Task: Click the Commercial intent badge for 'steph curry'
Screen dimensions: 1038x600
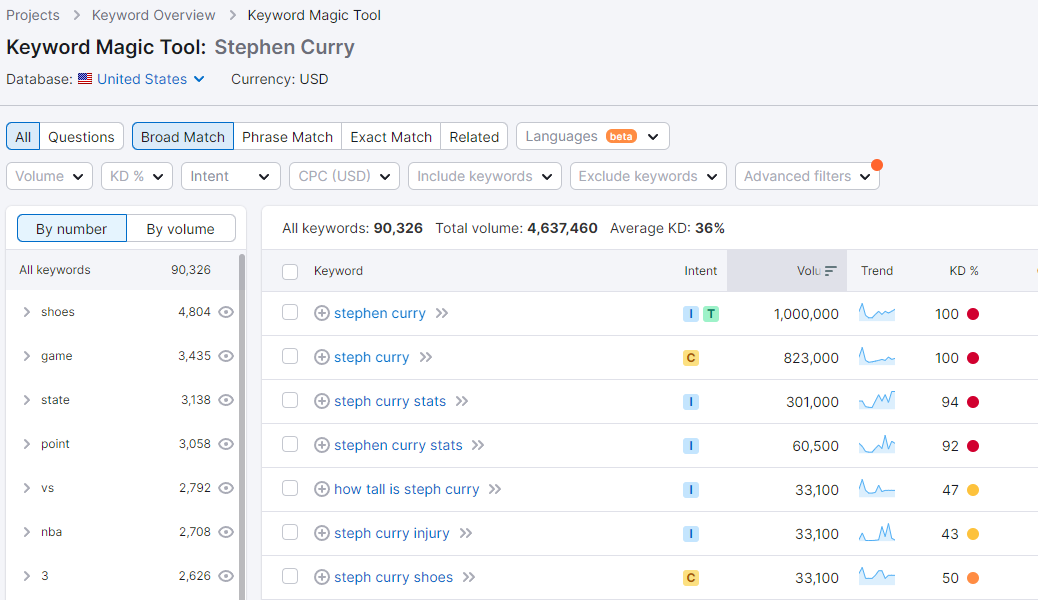Action: tap(691, 358)
